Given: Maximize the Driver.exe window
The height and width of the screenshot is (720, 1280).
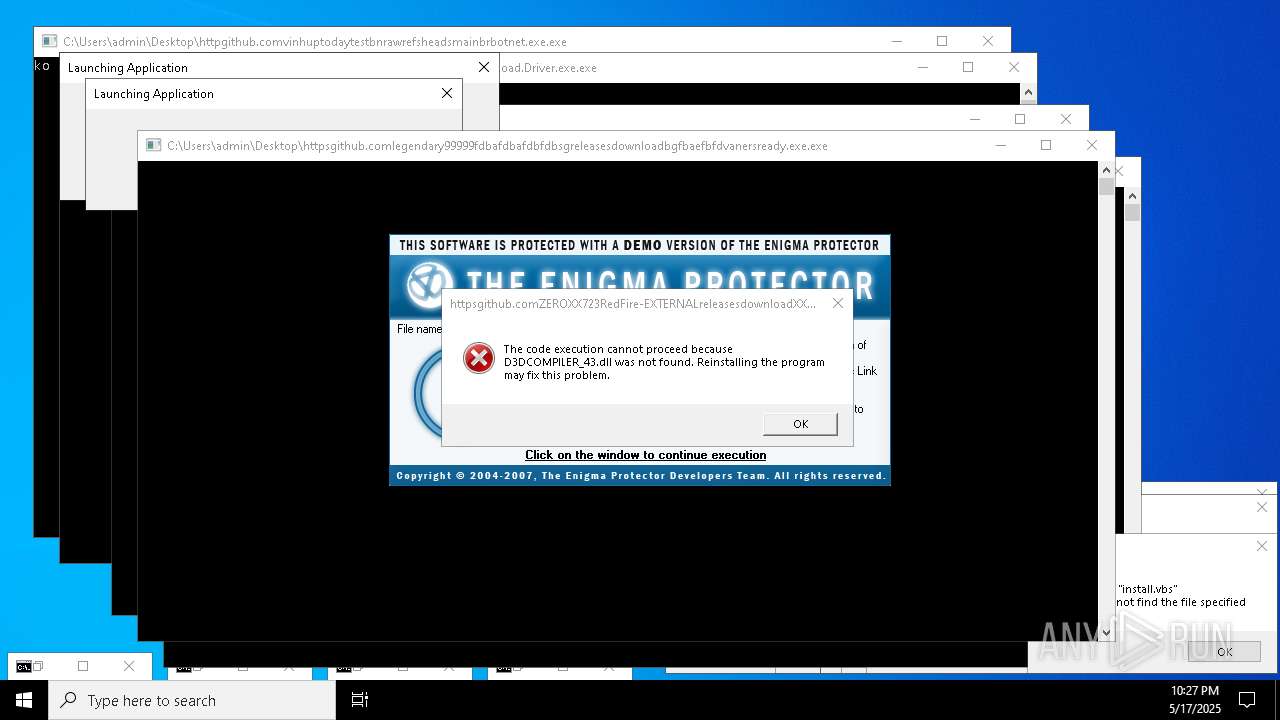Looking at the screenshot, I should click(x=968, y=67).
